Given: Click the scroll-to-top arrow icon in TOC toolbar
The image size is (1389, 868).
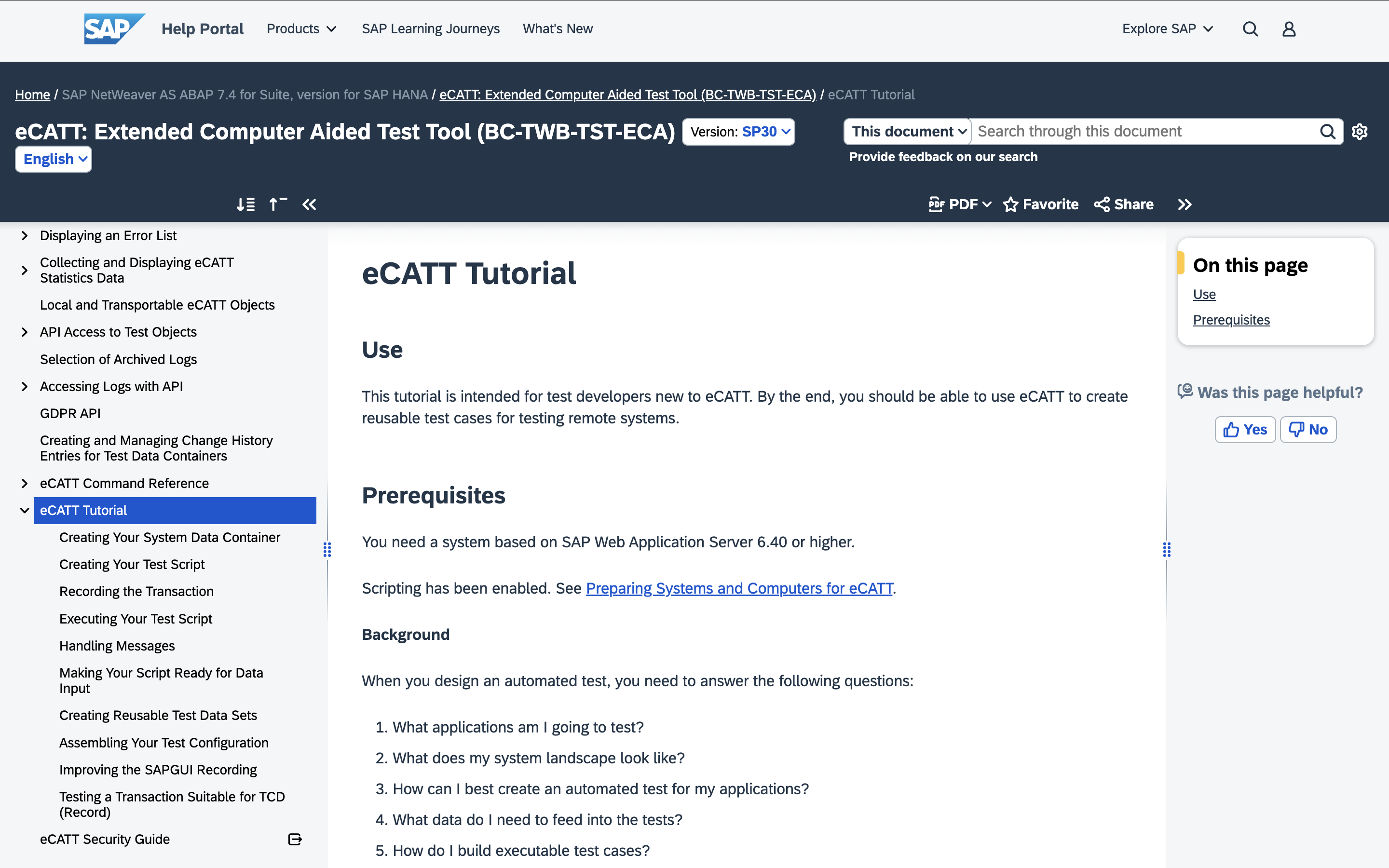Looking at the screenshot, I should pos(278,204).
